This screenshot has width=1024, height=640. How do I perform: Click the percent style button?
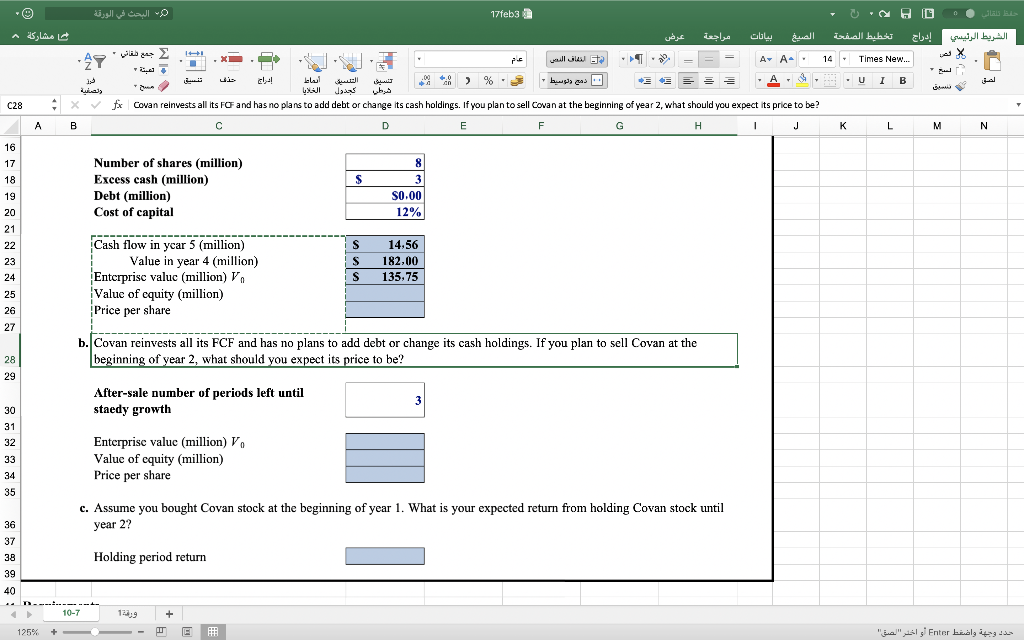coord(487,80)
